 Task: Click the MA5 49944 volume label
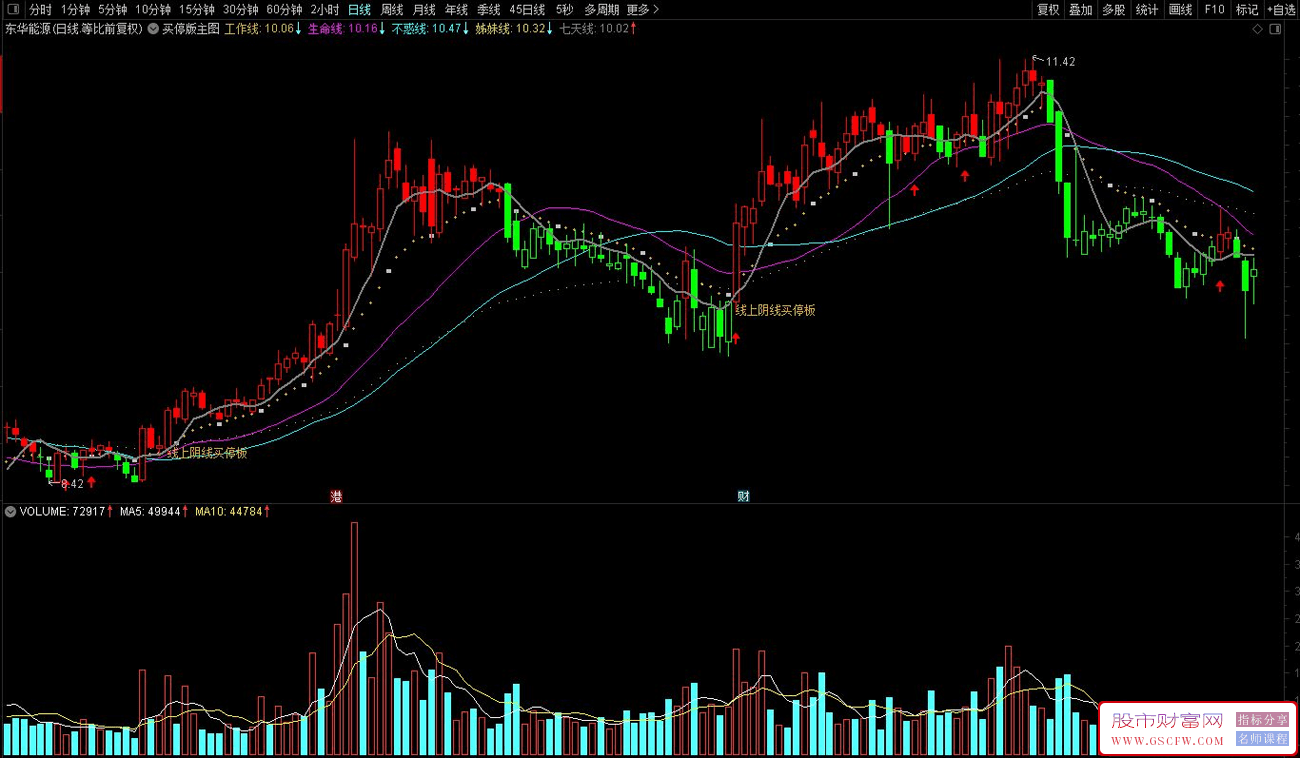coord(153,512)
